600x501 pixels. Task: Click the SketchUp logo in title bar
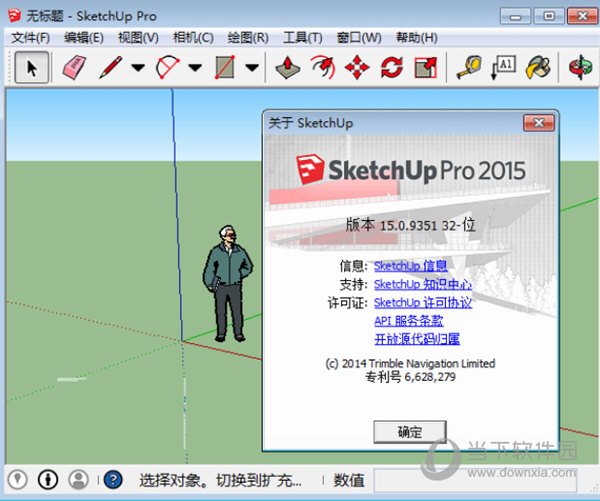15,16
